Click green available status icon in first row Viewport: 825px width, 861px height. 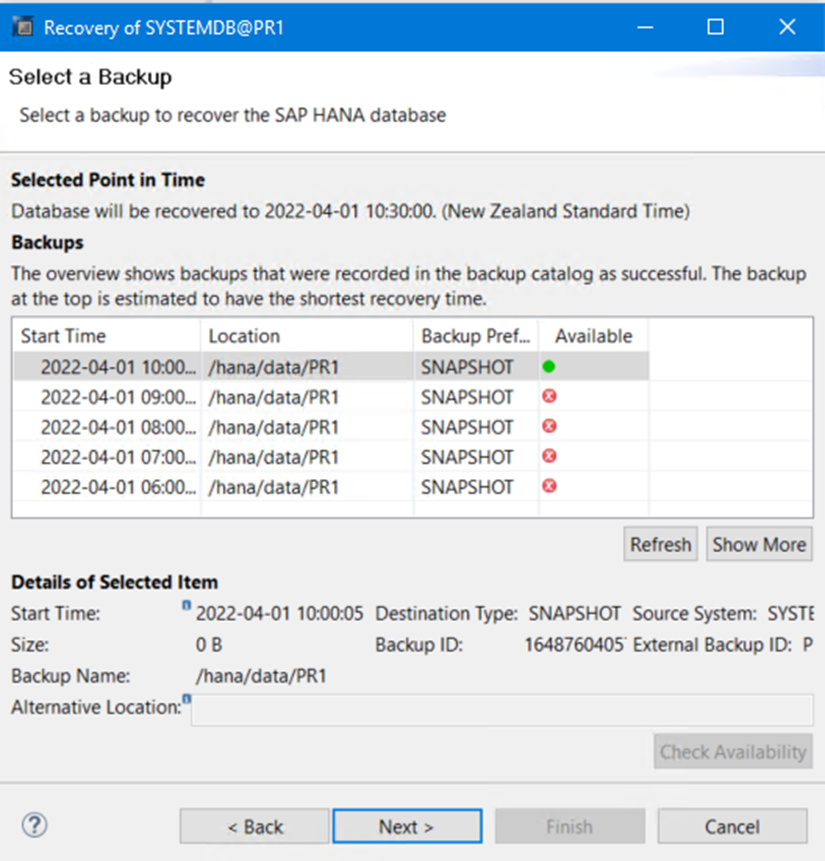pos(549,367)
